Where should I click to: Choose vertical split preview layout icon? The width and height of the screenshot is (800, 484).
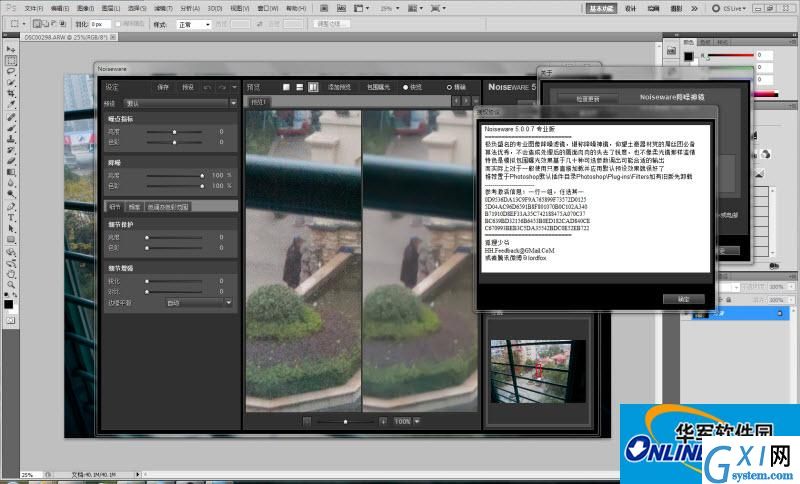point(313,87)
